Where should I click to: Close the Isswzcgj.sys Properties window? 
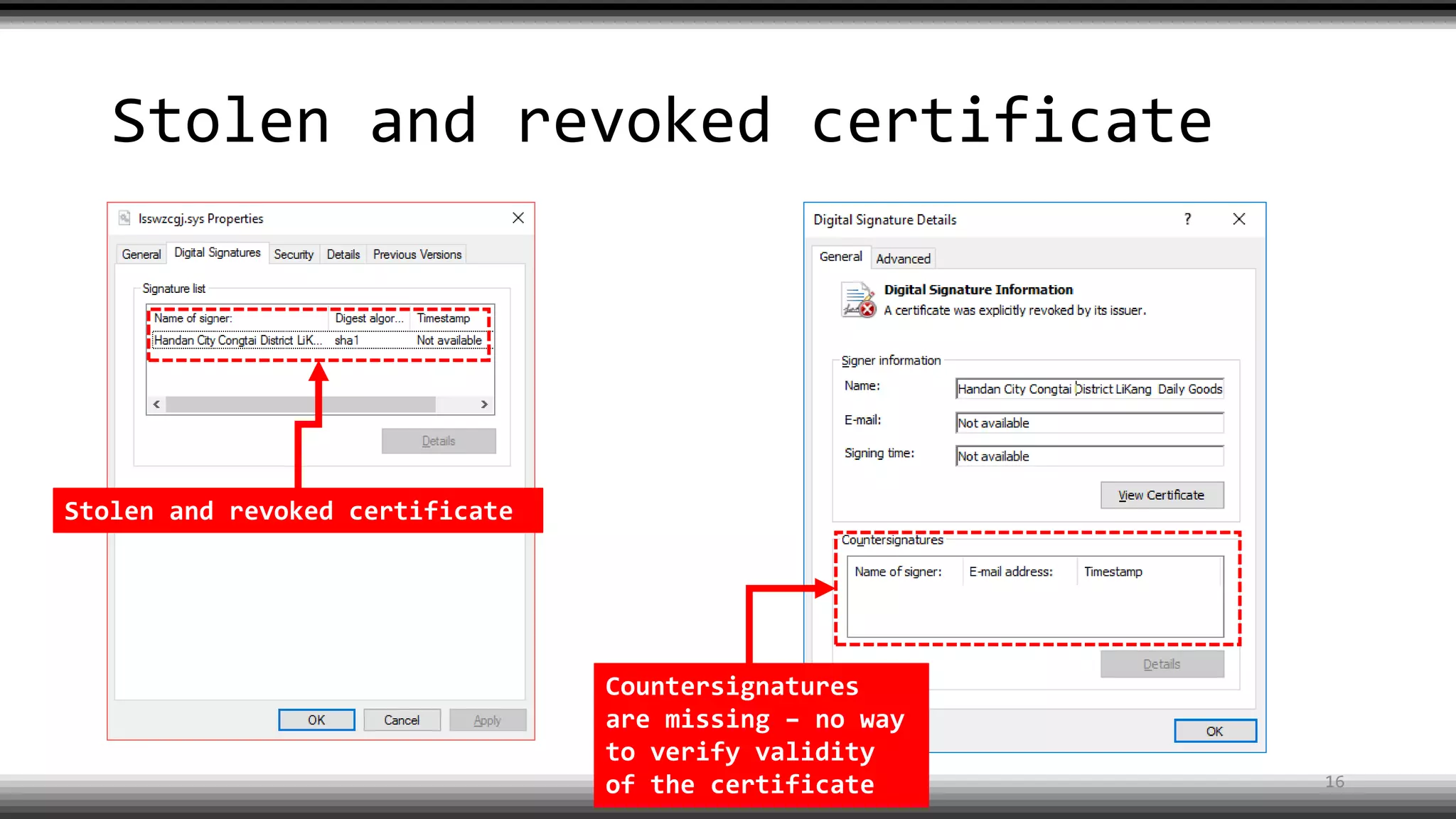point(518,218)
